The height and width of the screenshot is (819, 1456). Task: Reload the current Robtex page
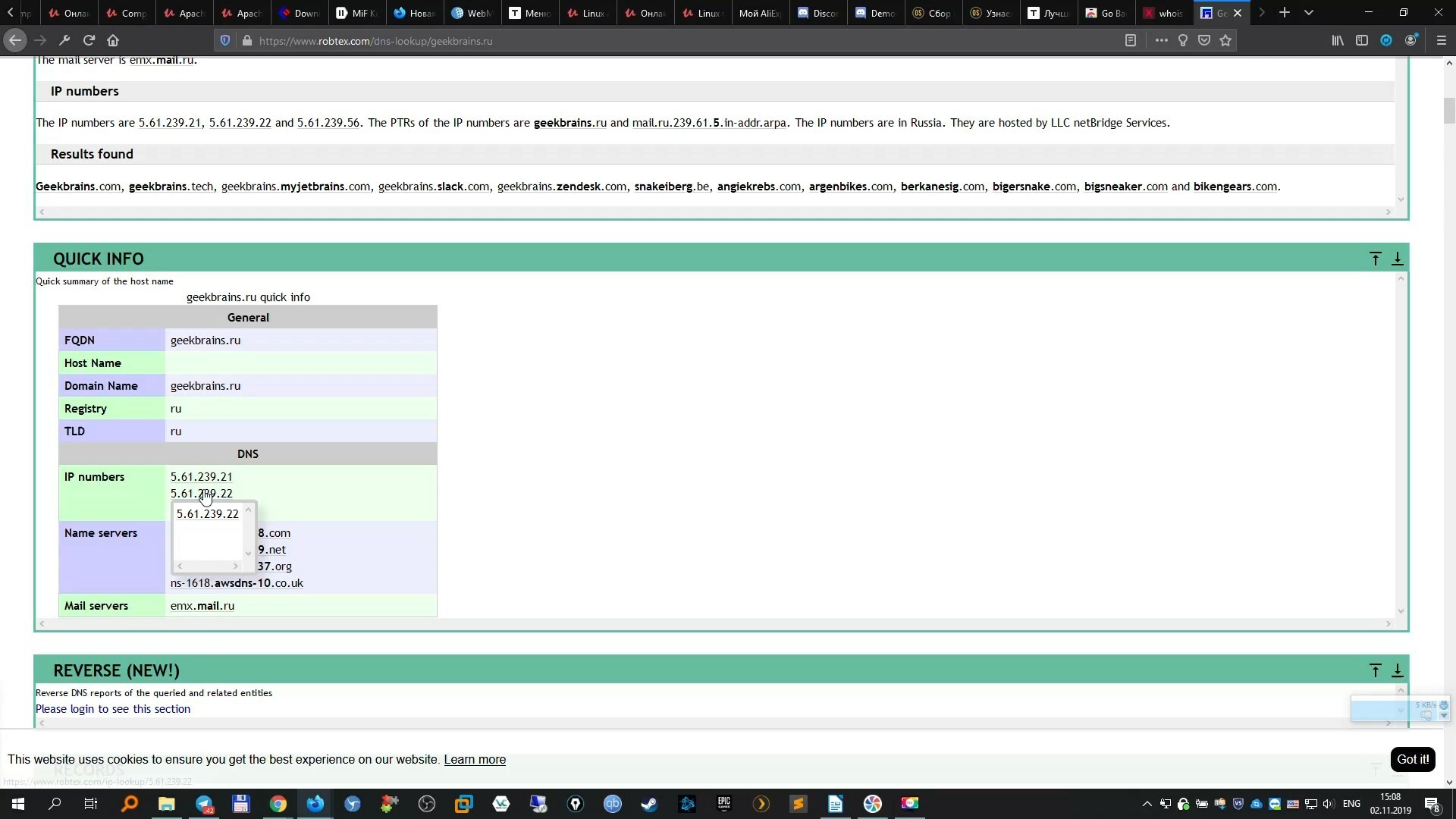89,40
